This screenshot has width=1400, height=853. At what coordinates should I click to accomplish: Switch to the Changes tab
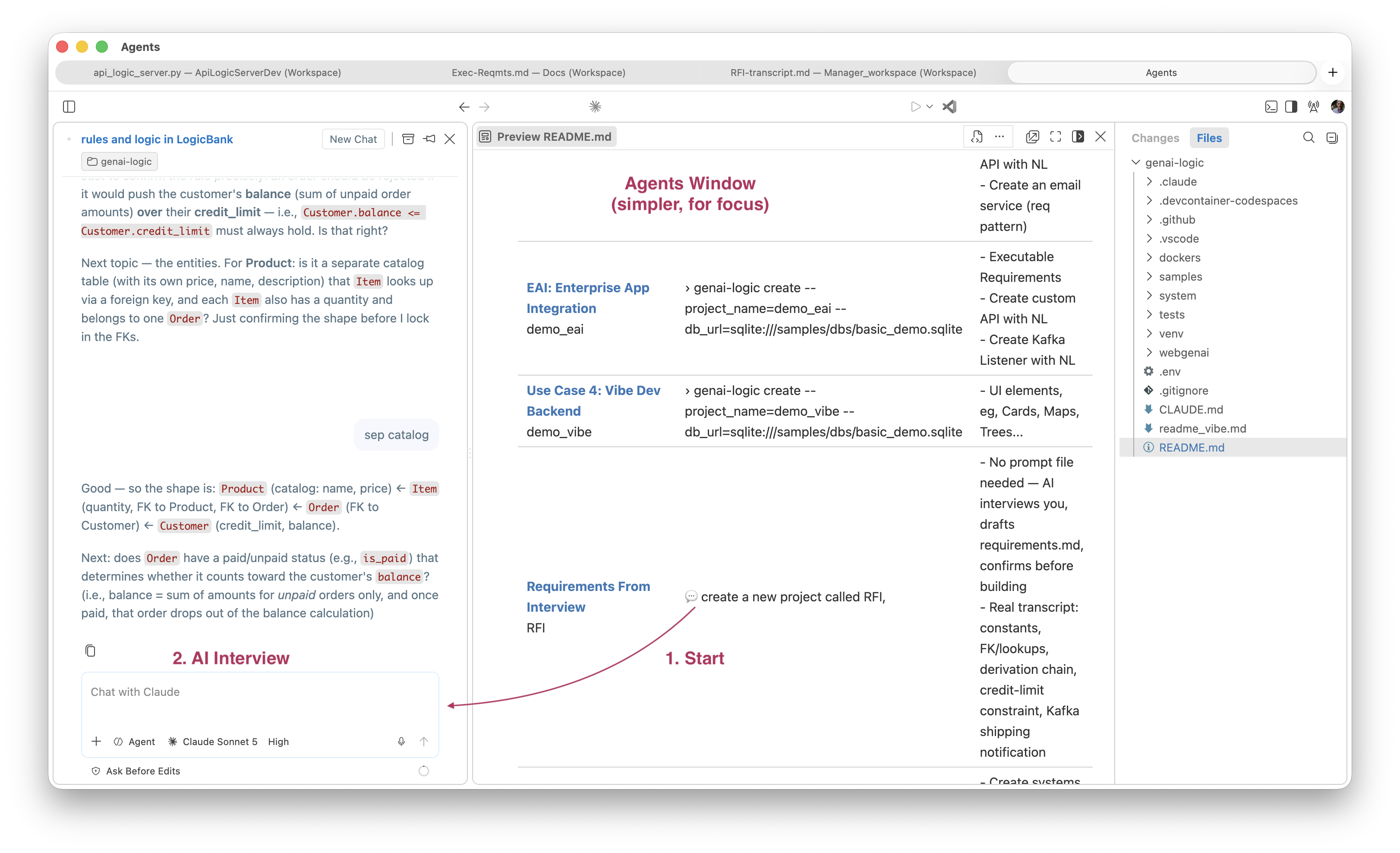coord(1154,138)
